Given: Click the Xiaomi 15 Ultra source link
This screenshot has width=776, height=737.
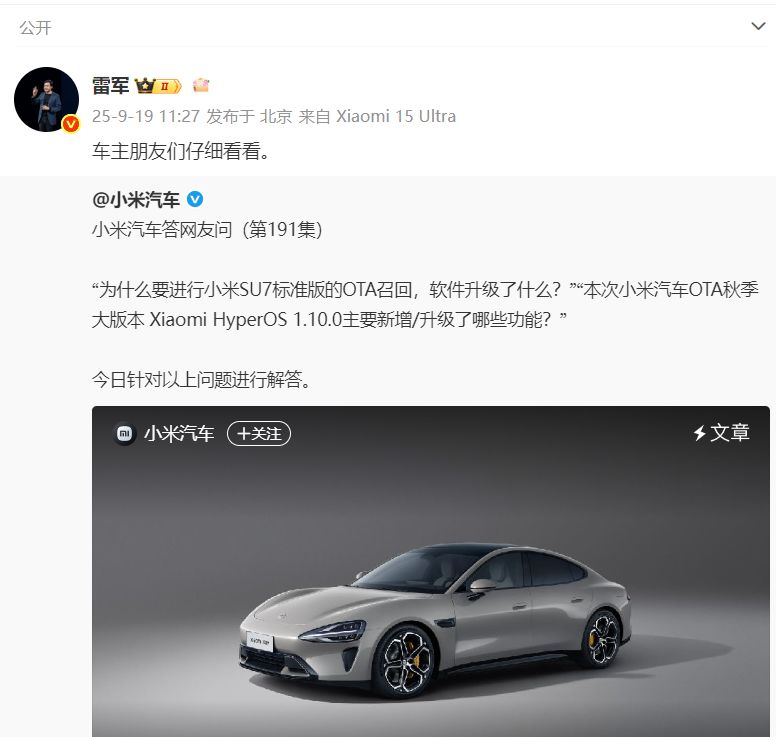Looking at the screenshot, I should click(396, 116).
